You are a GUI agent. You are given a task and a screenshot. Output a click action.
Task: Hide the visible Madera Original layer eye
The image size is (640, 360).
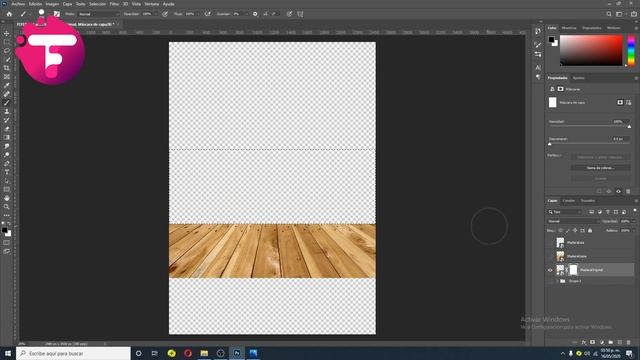click(550, 270)
